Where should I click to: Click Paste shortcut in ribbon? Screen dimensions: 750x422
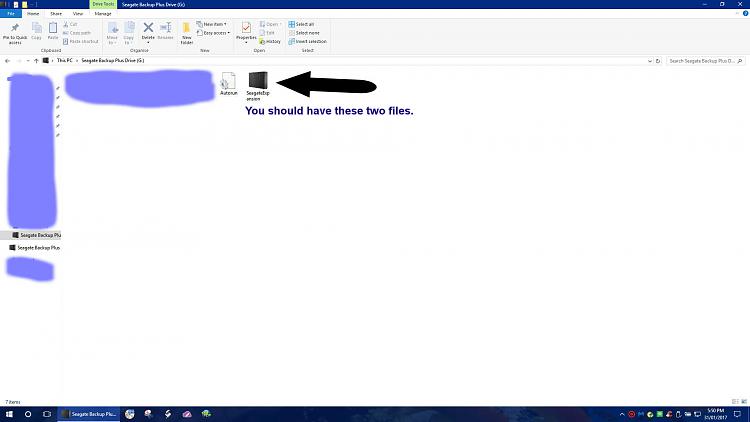tap(80, 42)
